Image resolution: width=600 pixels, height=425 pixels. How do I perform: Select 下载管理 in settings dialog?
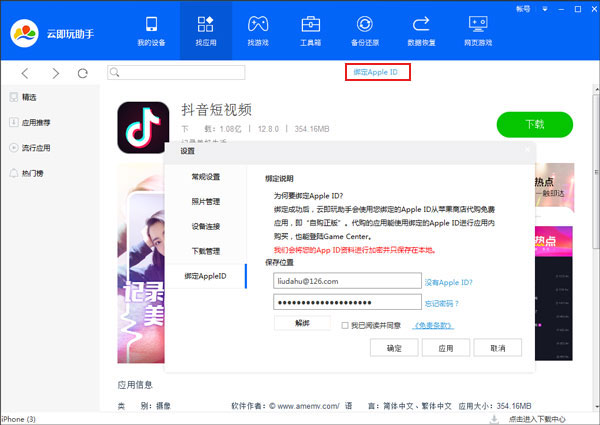pyautogui.click(x=206, y=251)
